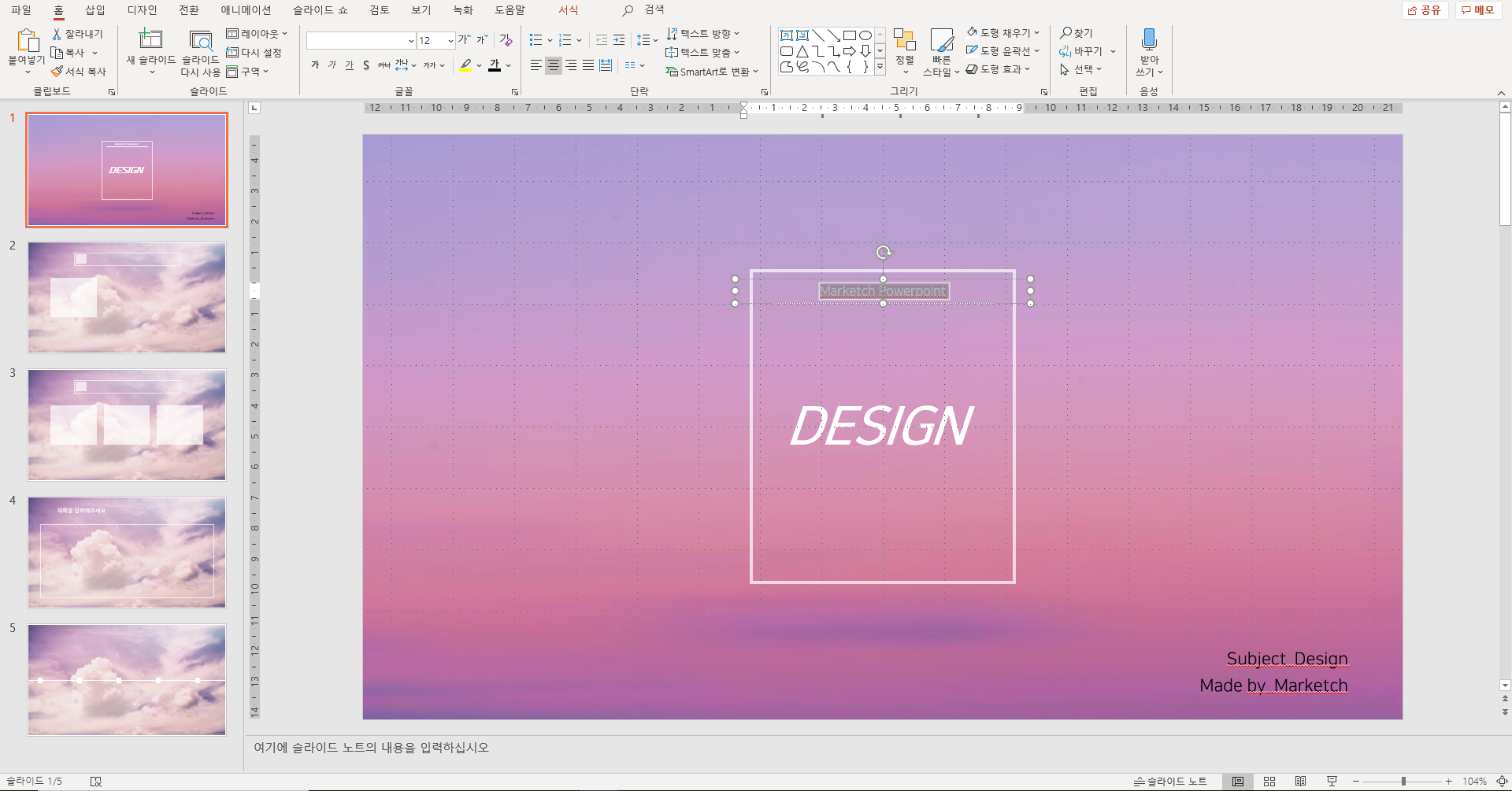
Task: Click Convert to SmartArt (SmartArt로 변환)
Action: [x=712, y=72]
